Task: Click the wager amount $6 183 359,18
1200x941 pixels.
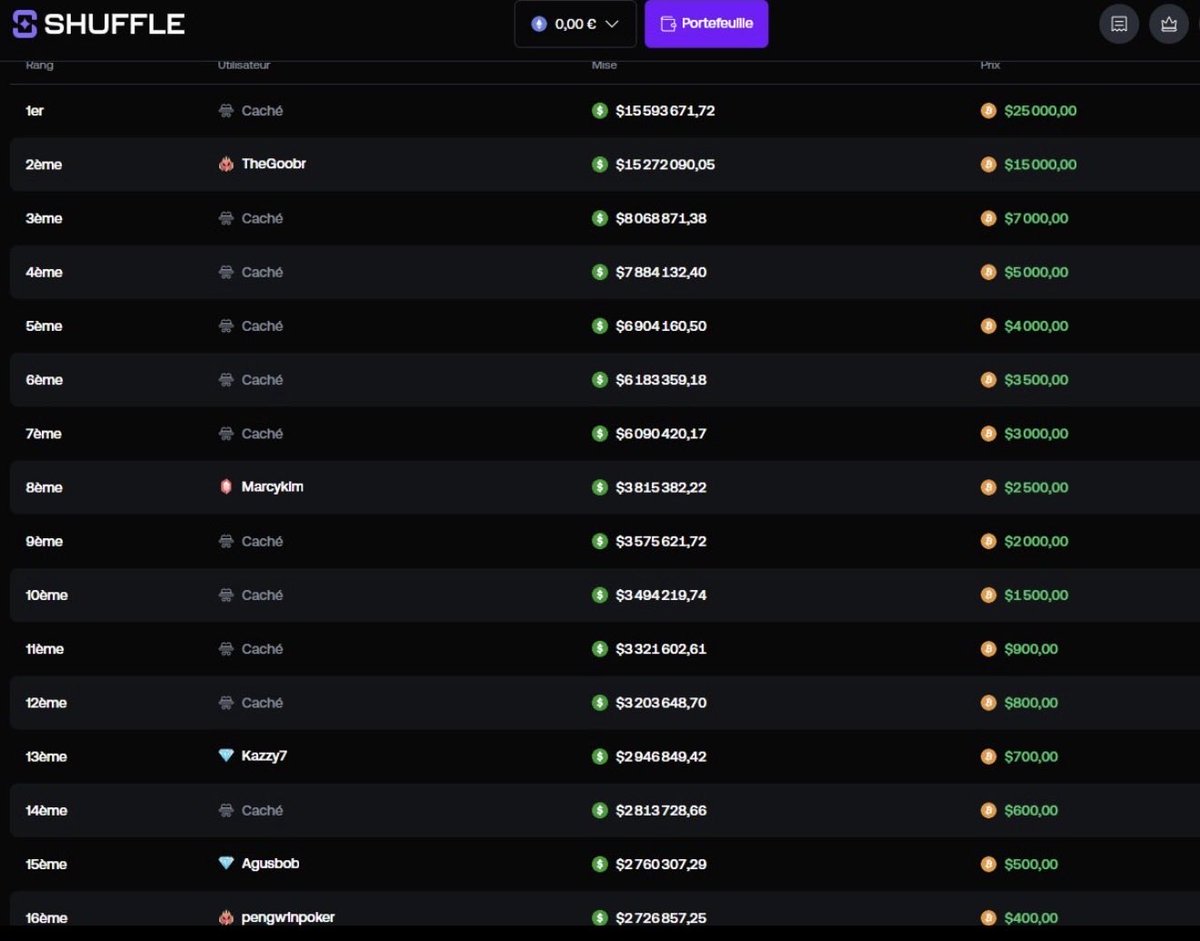Action: point(661,380)
